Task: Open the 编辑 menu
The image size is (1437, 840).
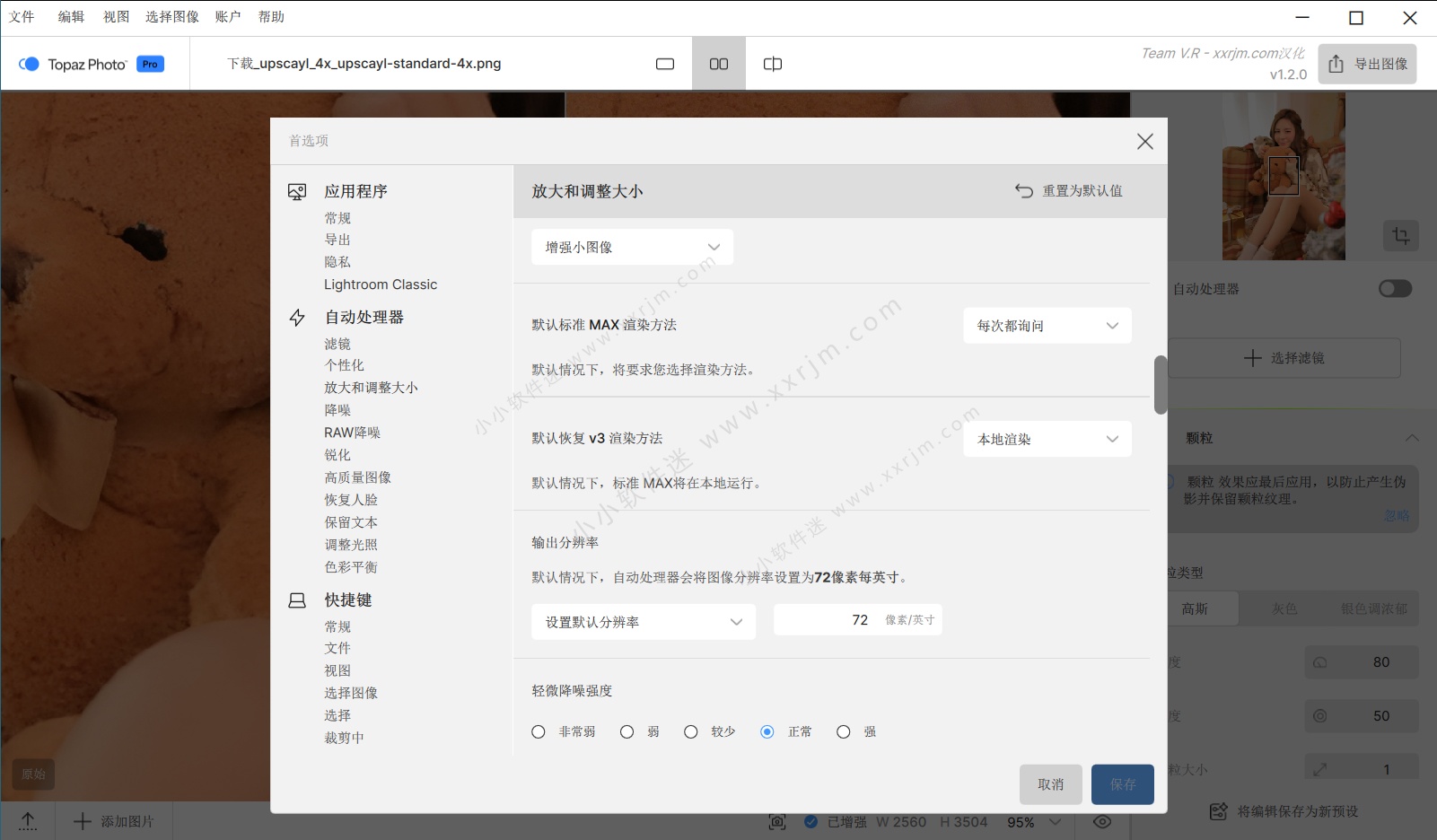Action: 71,17
